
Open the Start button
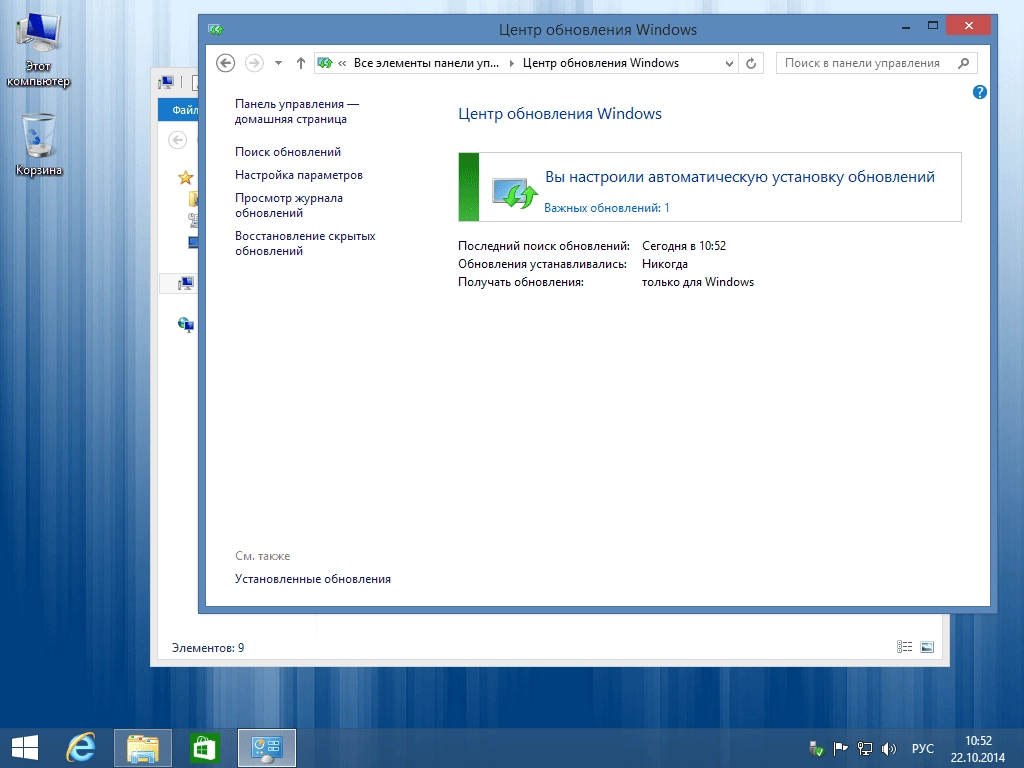coord(25,748)
